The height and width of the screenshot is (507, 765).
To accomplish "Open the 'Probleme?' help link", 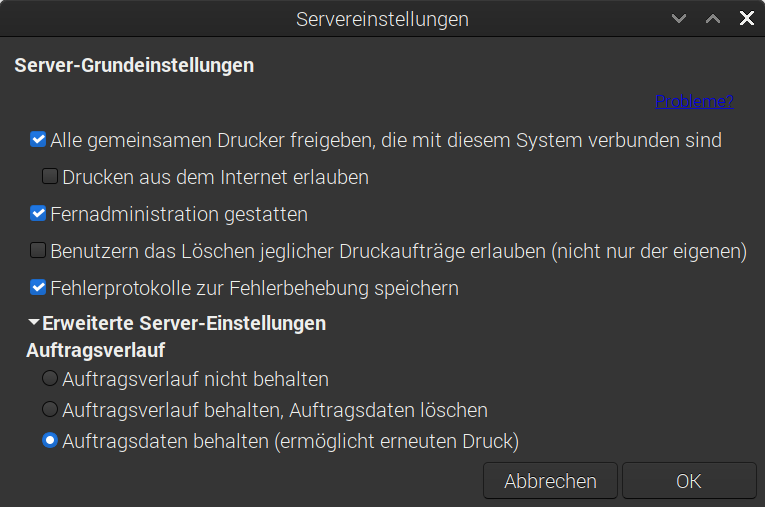I will coord(694,101).
